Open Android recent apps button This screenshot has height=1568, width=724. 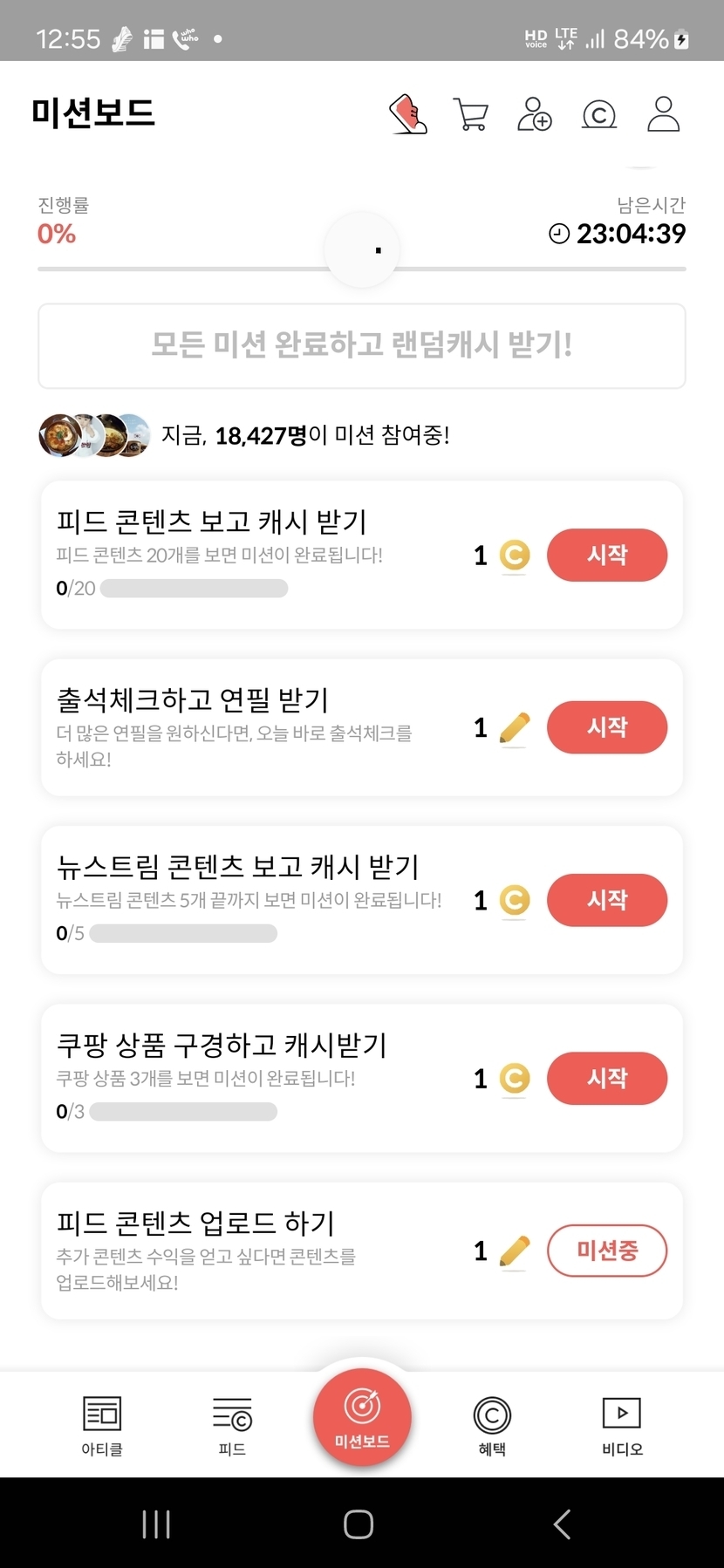(x=156, y=1524)
